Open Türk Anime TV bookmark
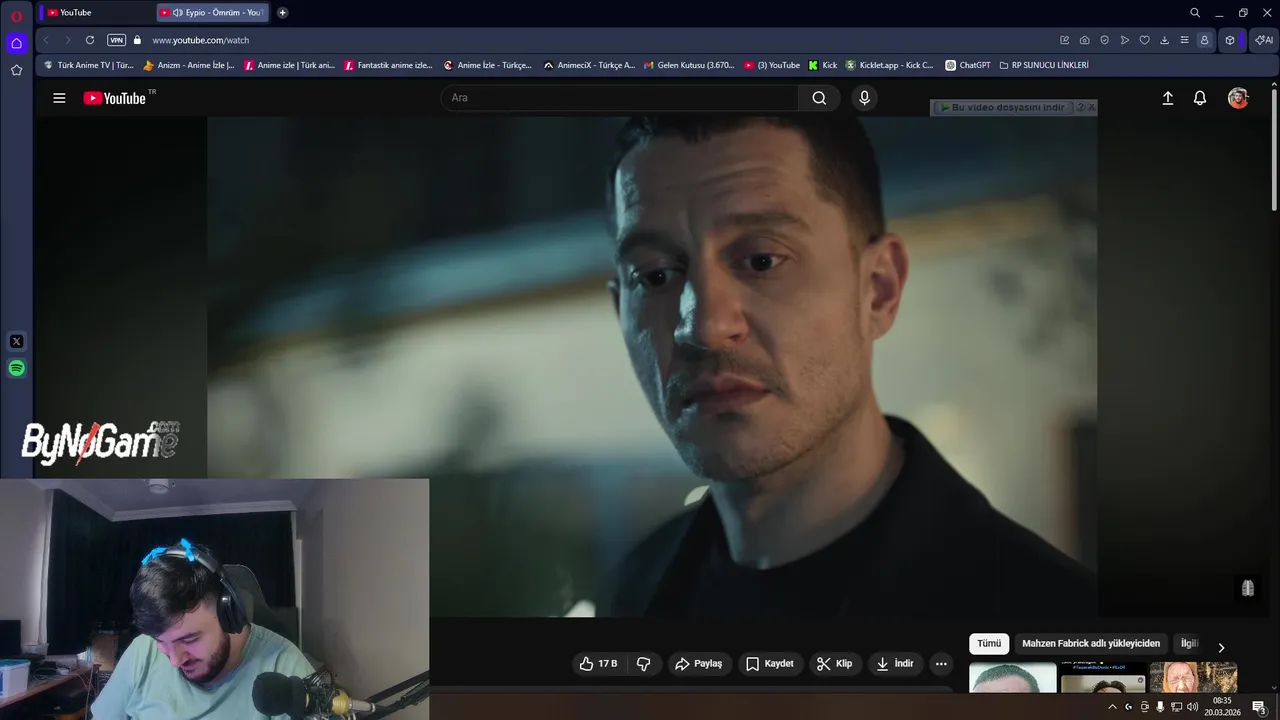The image size is (1280, 720). (89, 65)
